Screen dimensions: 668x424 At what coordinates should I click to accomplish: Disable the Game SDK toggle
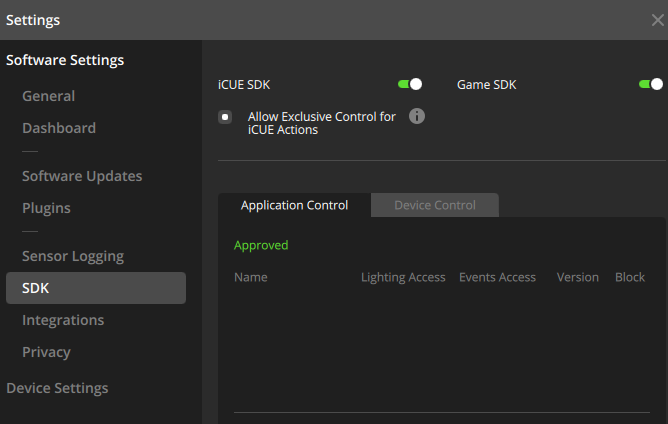(x=650, y=84)
